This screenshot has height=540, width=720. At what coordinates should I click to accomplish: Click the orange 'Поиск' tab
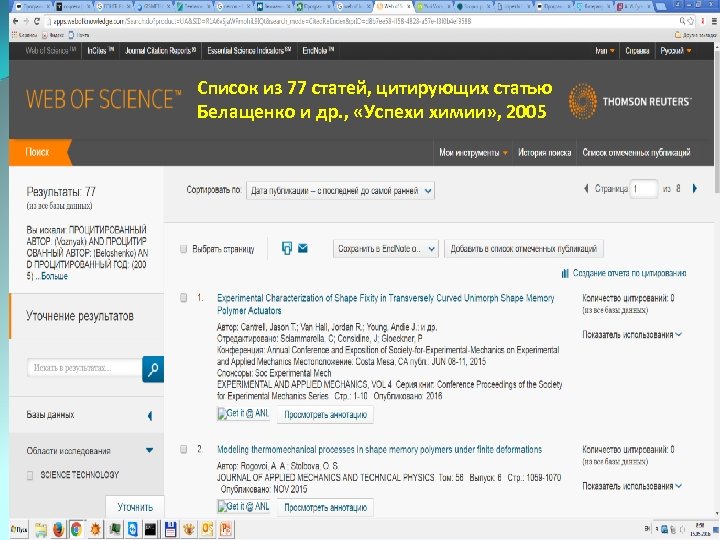[39, 152]
